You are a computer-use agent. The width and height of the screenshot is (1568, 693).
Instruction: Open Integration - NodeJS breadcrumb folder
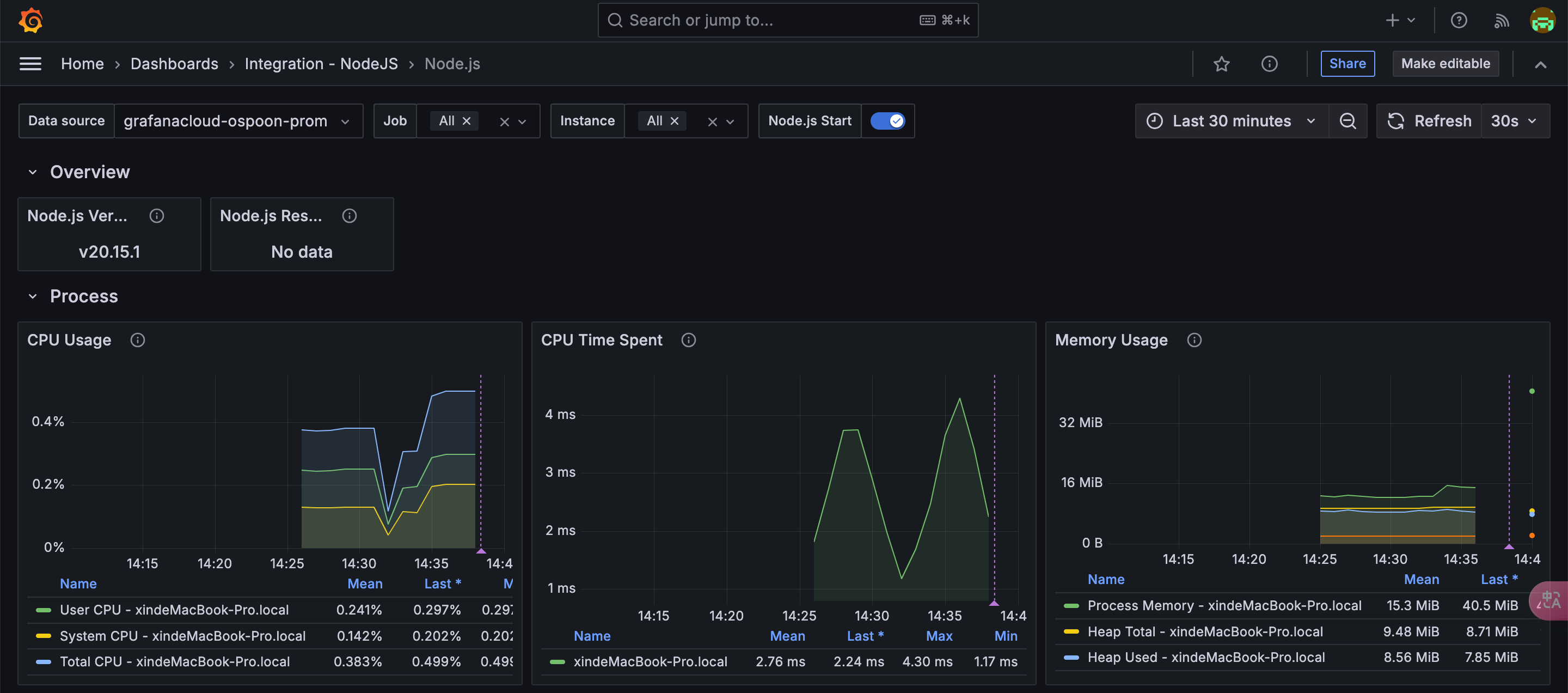pos(321,64)
